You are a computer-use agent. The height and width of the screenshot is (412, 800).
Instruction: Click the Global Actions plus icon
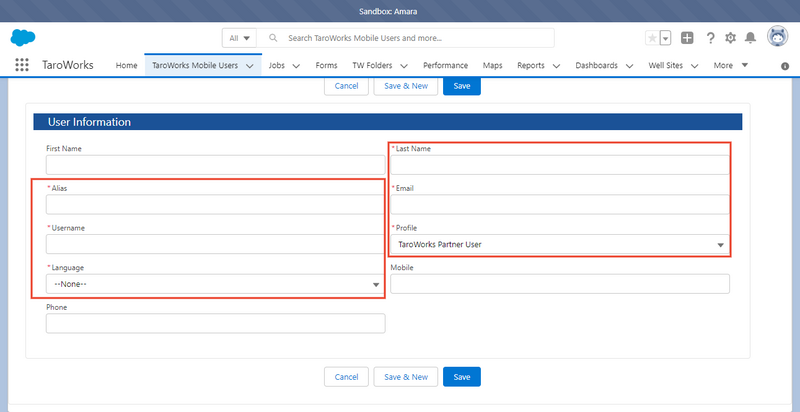pos(687,38)
